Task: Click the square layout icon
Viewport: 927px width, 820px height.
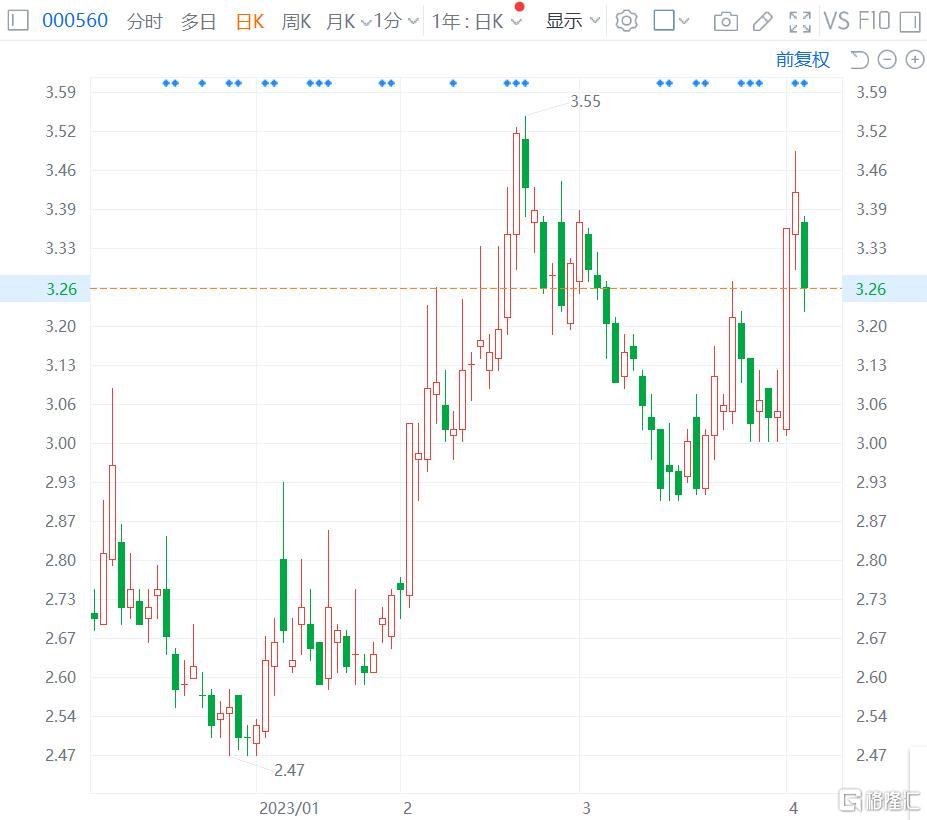Action: 664,21
